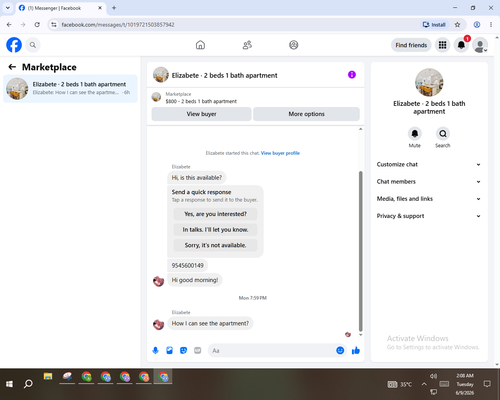Image resolution: width=500 pixels, height=400 pixels.
Task: Click the chat scrollbar thumb
Action: [x=360, y=251]
